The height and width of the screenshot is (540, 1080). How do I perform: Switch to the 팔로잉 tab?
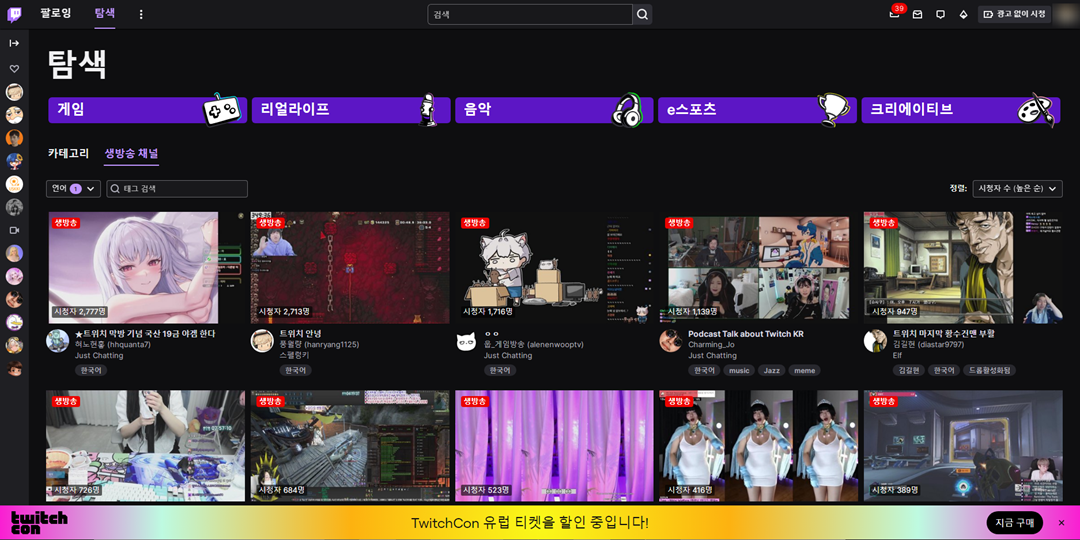pos(56,13)
